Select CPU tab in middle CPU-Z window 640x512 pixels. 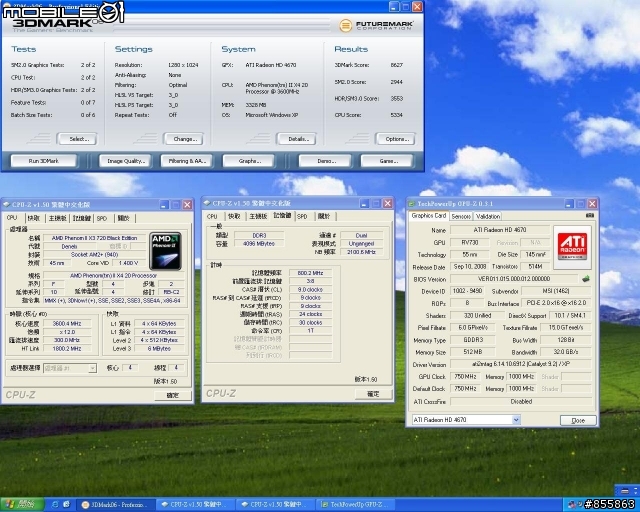(x=212, y=216)
